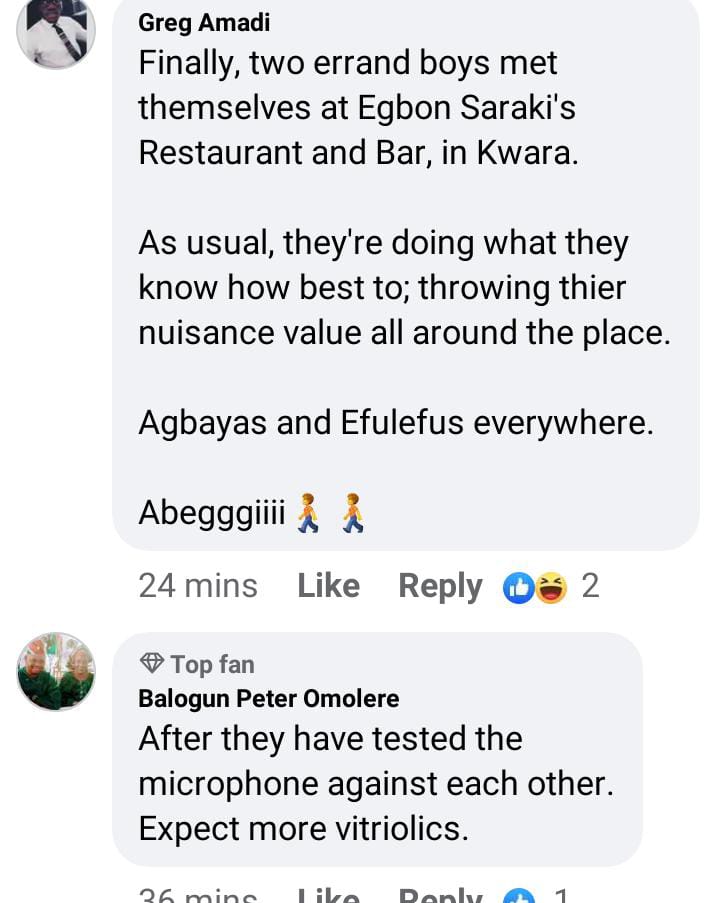
Task: Open the reaction count 2 list
Action: click(590, 586)
